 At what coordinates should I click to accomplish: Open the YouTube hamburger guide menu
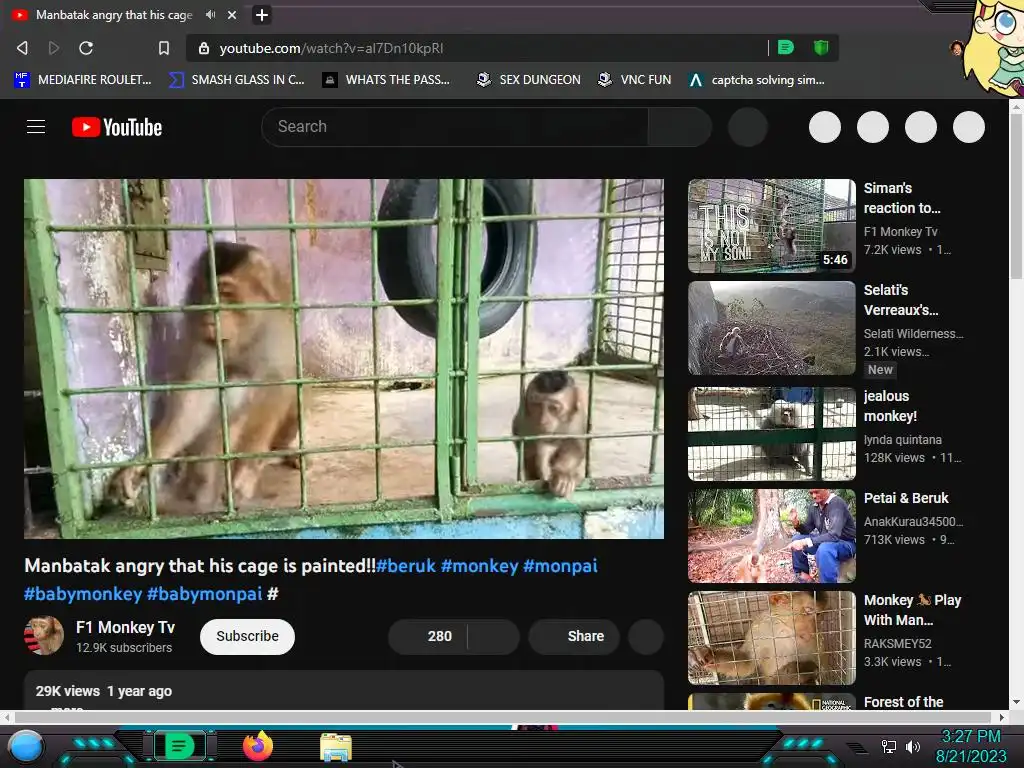[x=36, y=127]
